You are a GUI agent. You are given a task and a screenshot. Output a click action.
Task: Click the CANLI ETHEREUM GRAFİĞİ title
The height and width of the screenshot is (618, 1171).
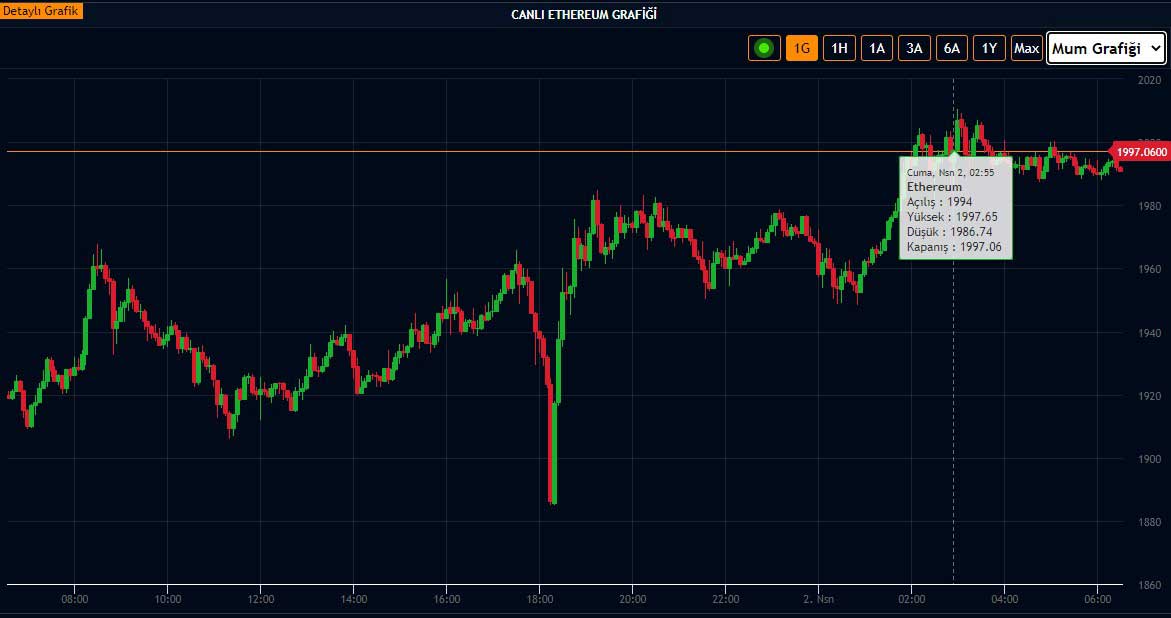coord(584,14)
